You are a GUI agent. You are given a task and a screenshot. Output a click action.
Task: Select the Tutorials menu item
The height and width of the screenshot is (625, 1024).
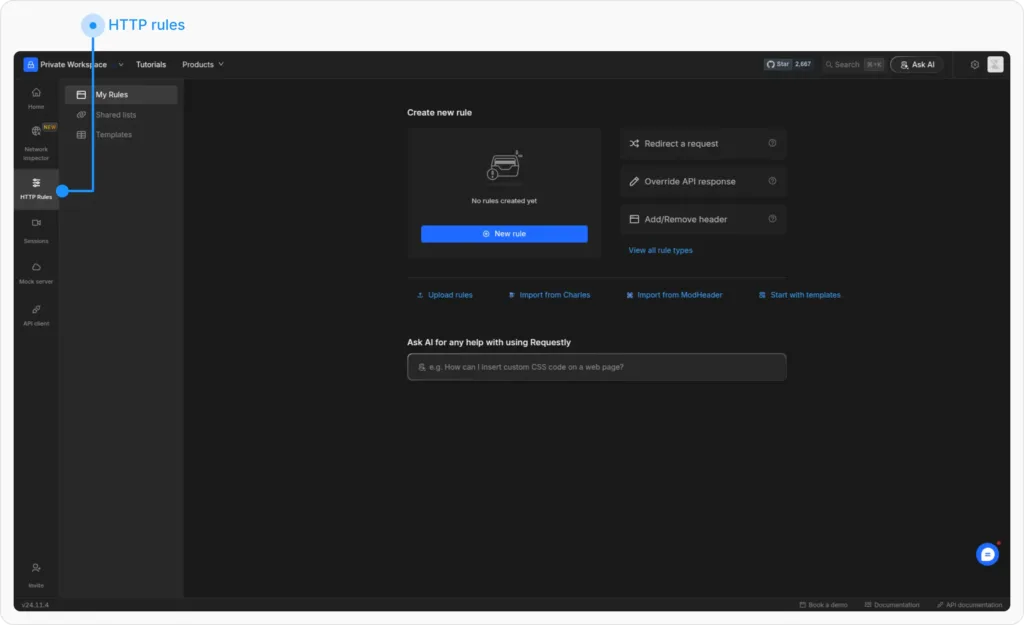pos(151,64)
